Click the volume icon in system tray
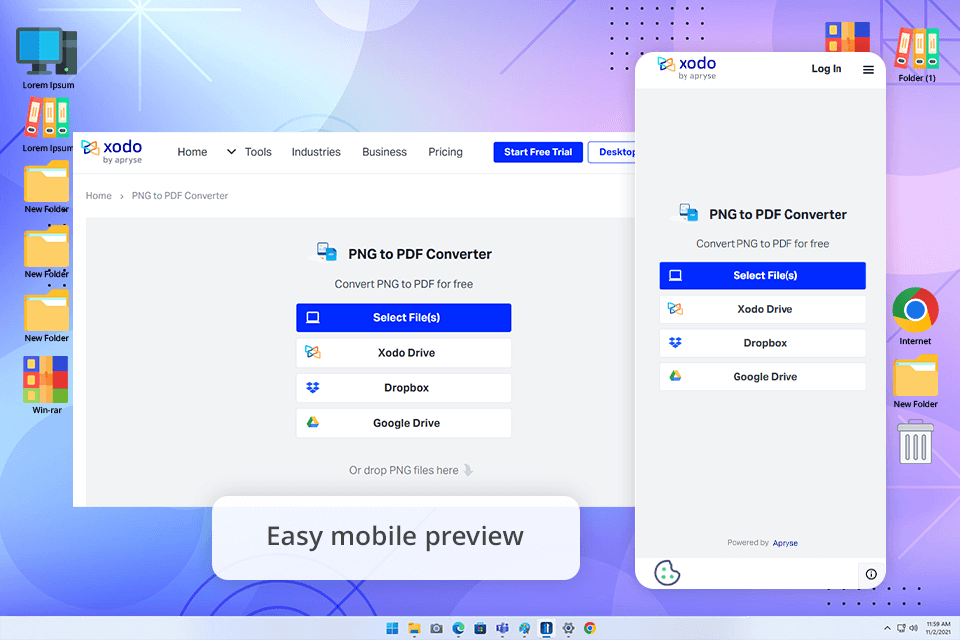 pos(913,628)
